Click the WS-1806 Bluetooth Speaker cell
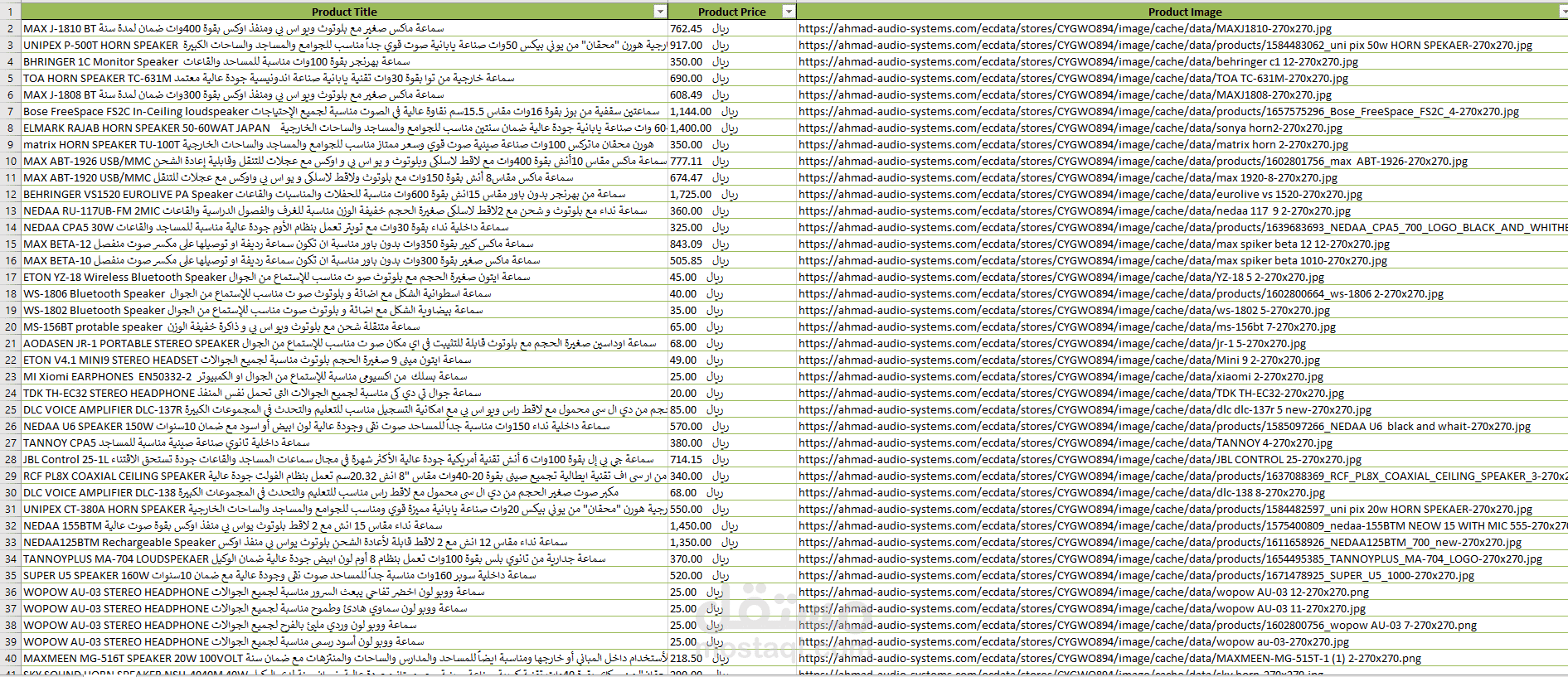 [x=344, y=293]
